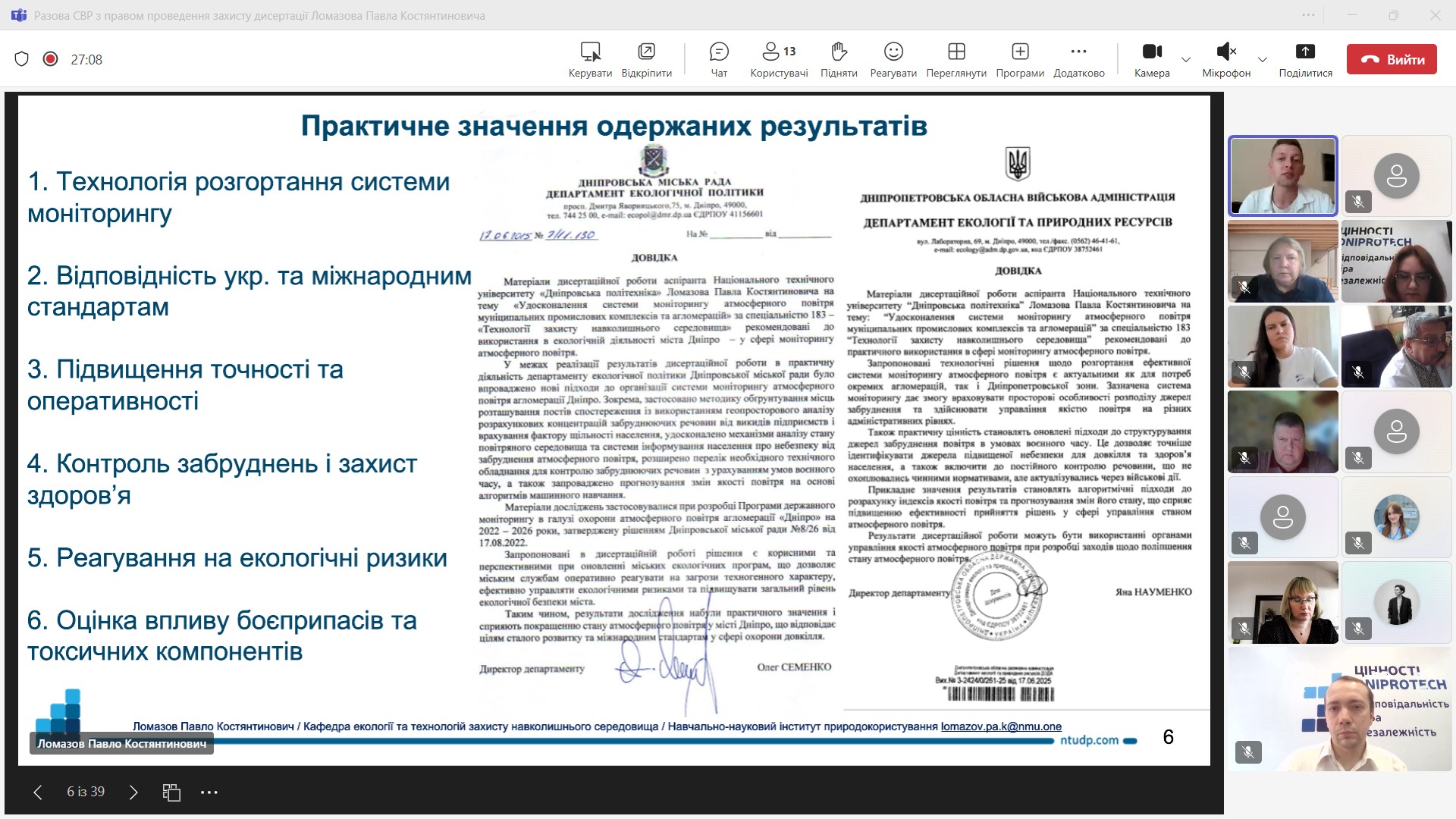Expand camera options dropdown arrow
This screenshot has width=1456, height=819.
pyautogui.click(x=1186, y=59)
